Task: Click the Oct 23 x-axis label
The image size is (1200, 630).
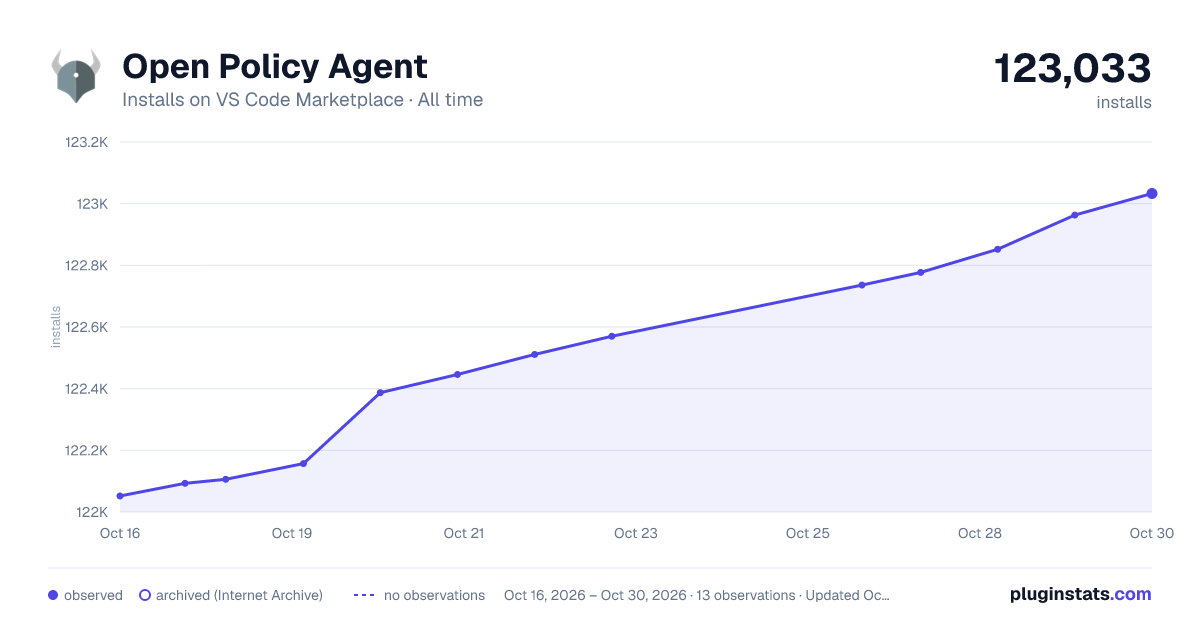Action: (636, 533)
